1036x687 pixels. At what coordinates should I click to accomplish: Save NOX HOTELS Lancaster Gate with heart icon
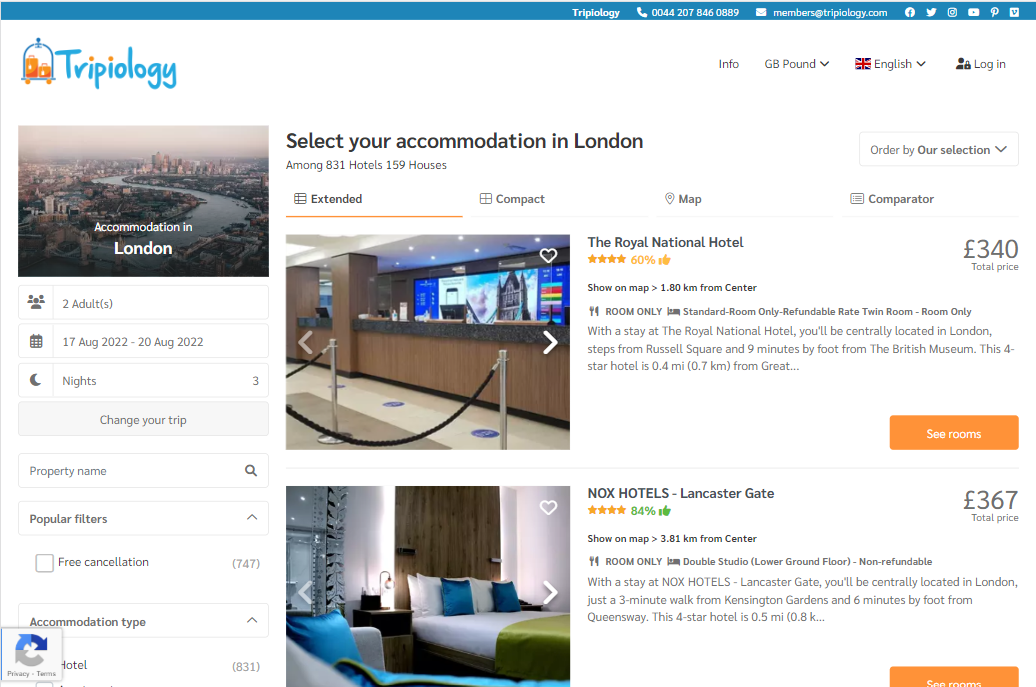click(x=548, y=507)
